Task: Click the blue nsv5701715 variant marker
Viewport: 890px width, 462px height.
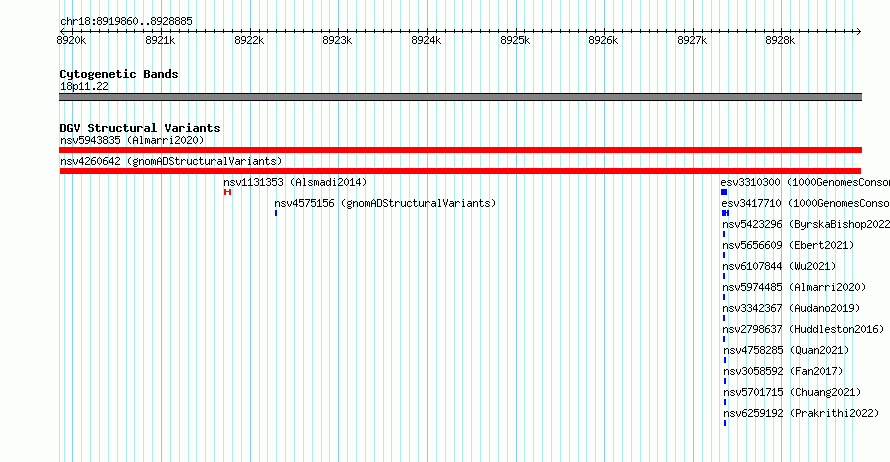Action: (725, 402)
